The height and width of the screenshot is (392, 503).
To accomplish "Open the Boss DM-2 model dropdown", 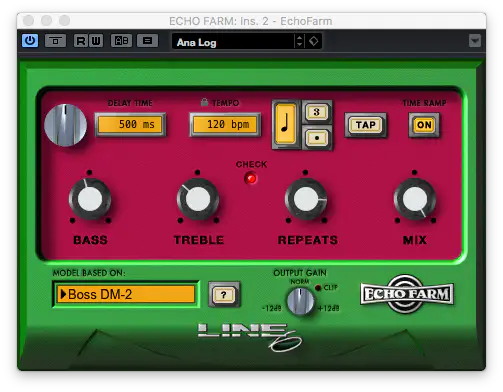I will coord(126,294).
